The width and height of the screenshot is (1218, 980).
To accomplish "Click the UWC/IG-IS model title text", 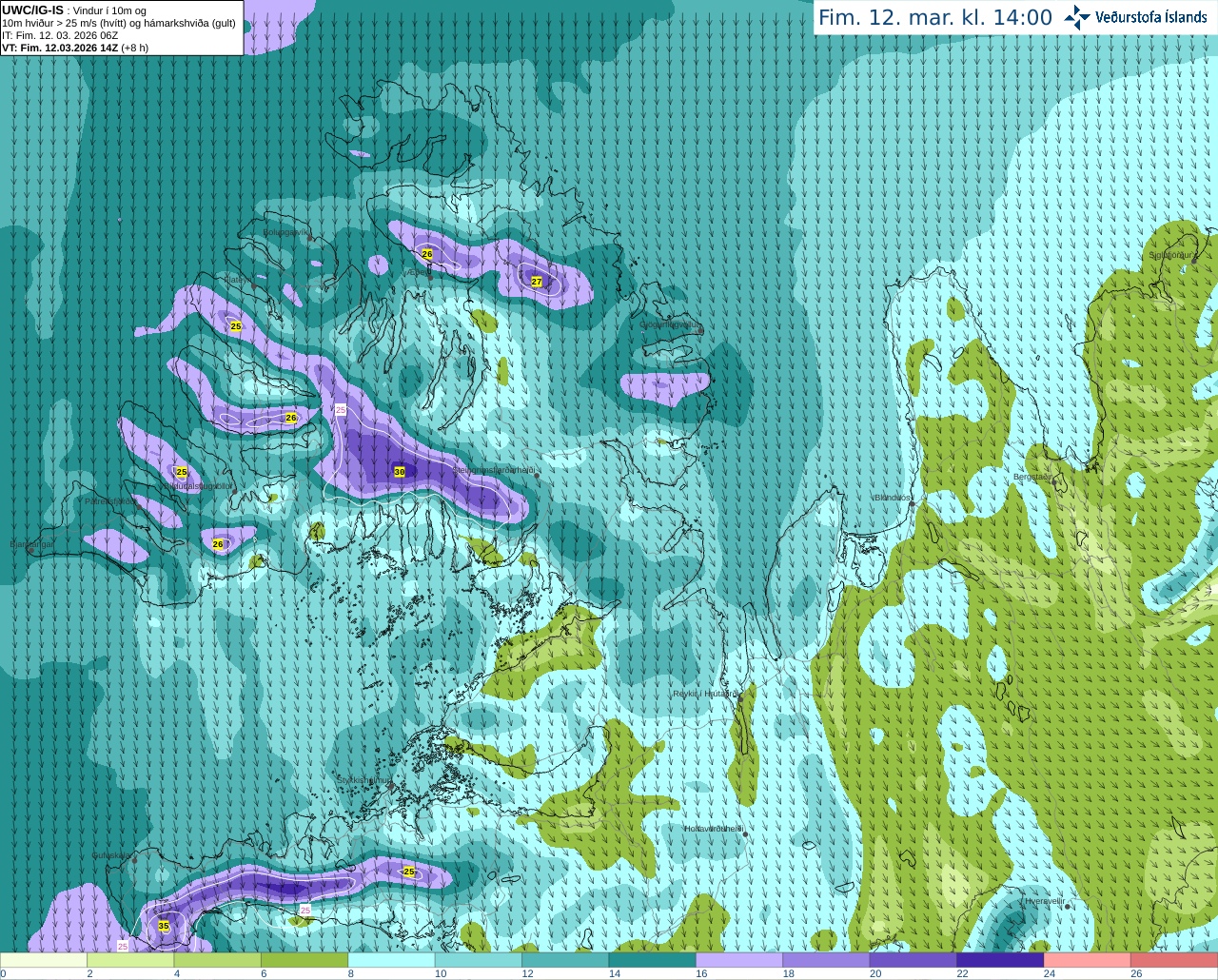I will [x=33, y=10].
